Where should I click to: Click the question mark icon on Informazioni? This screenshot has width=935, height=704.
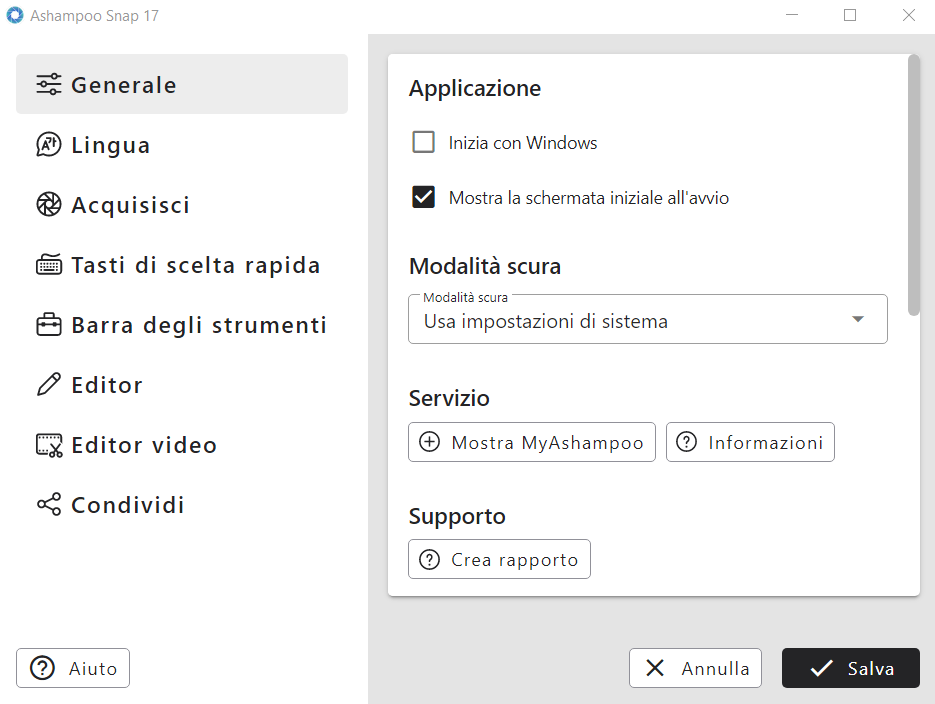[x=686, y=442]
